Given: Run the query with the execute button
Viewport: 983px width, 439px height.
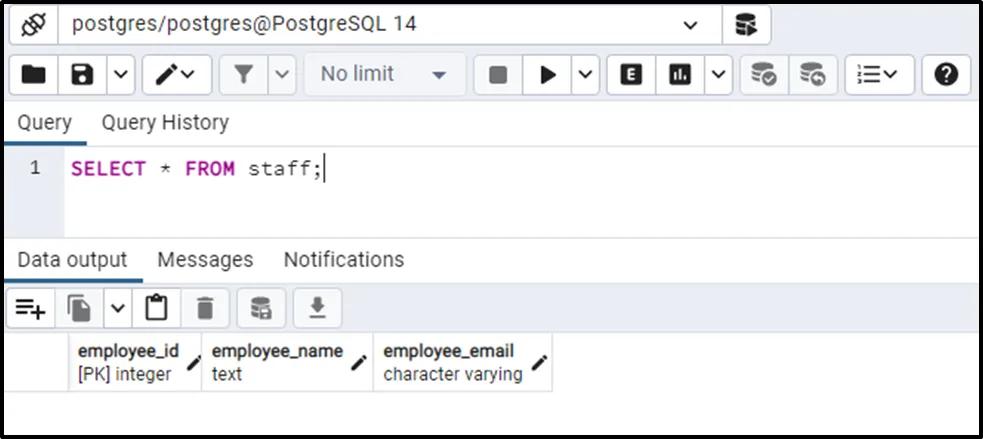Looking at the screenshot, I should point(548,74).
